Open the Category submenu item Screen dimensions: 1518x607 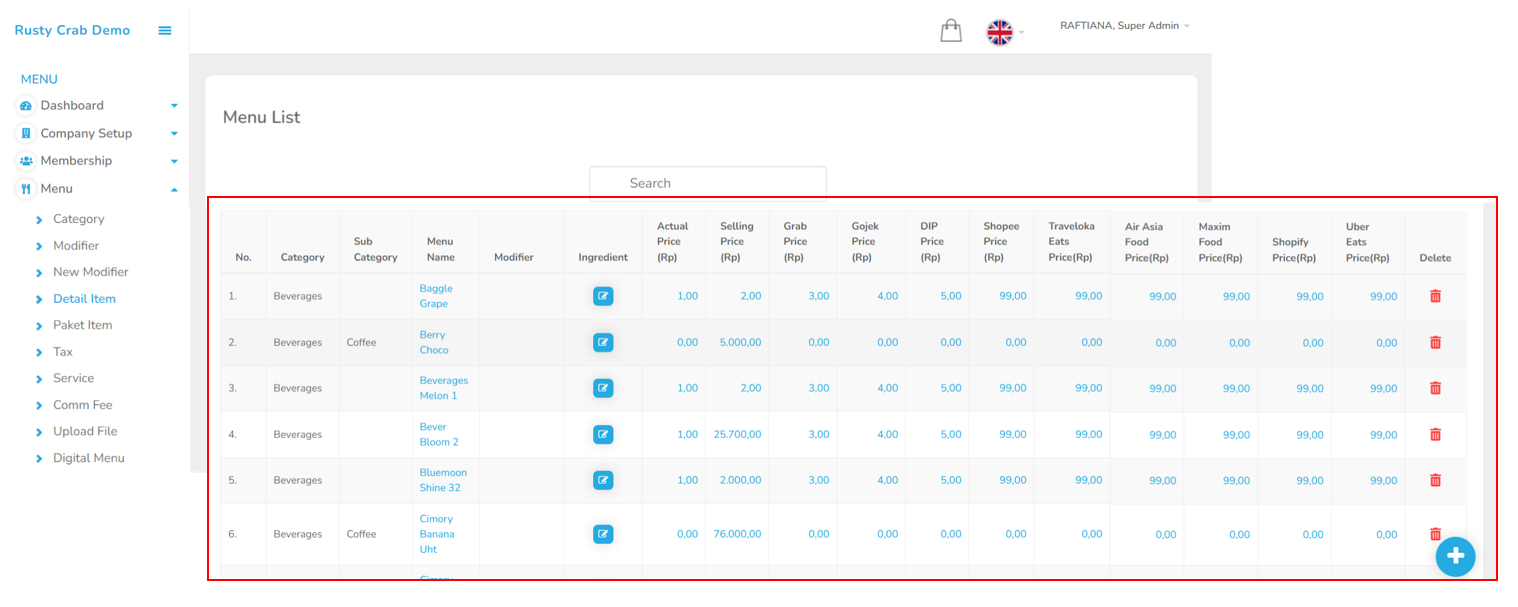point(78,219)
